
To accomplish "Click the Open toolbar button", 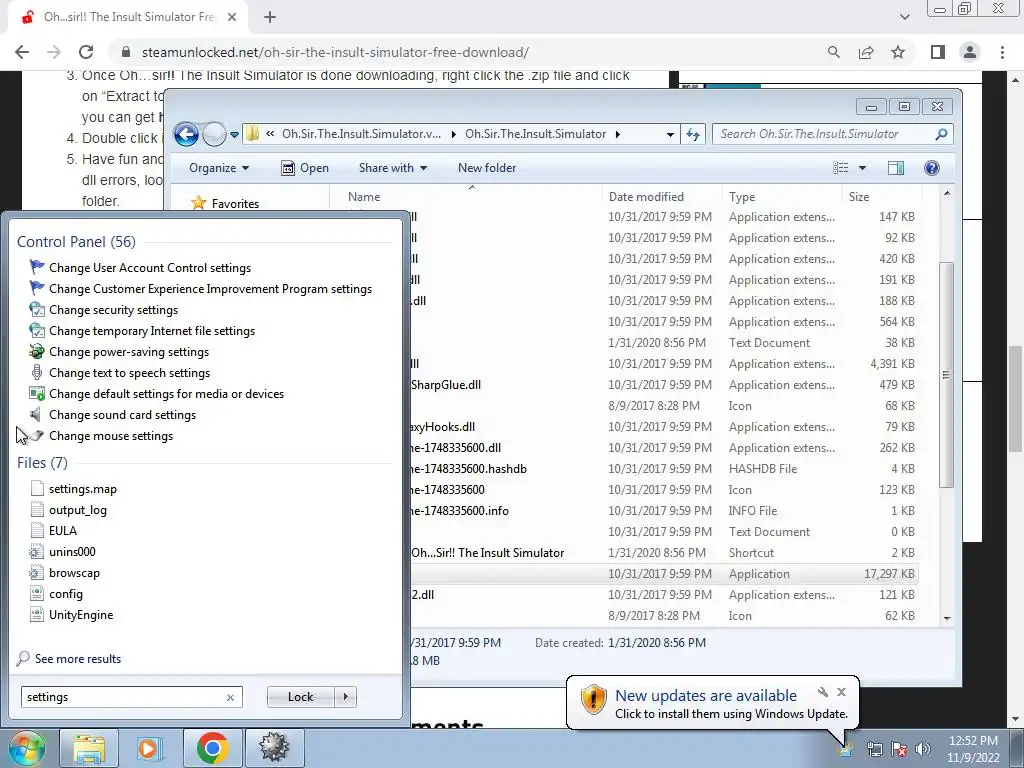I will 304,168.
